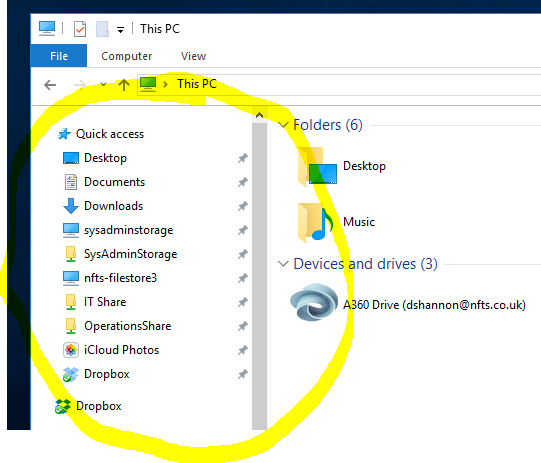Open the recent locations dropdown arrow

pos(103,85)
